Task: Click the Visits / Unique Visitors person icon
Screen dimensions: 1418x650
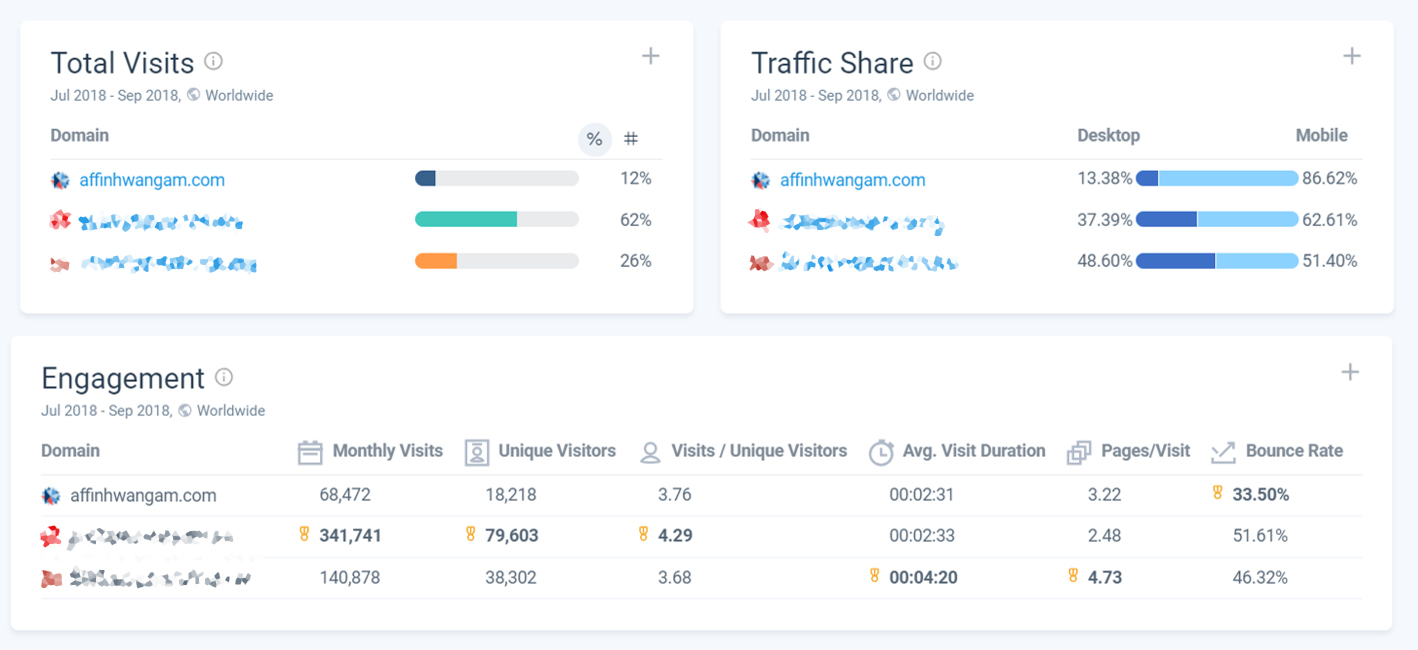Action: pos(650,453)
